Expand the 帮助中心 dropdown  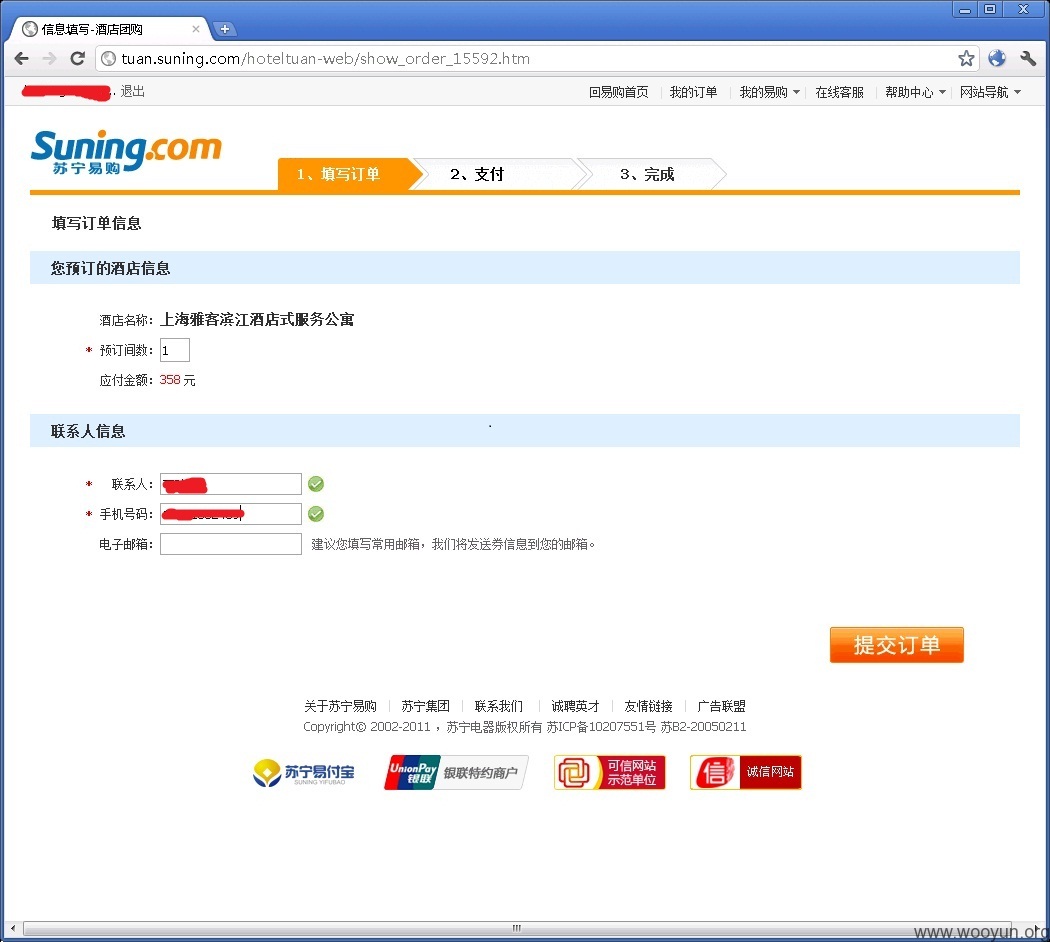[x=915, y=92]
